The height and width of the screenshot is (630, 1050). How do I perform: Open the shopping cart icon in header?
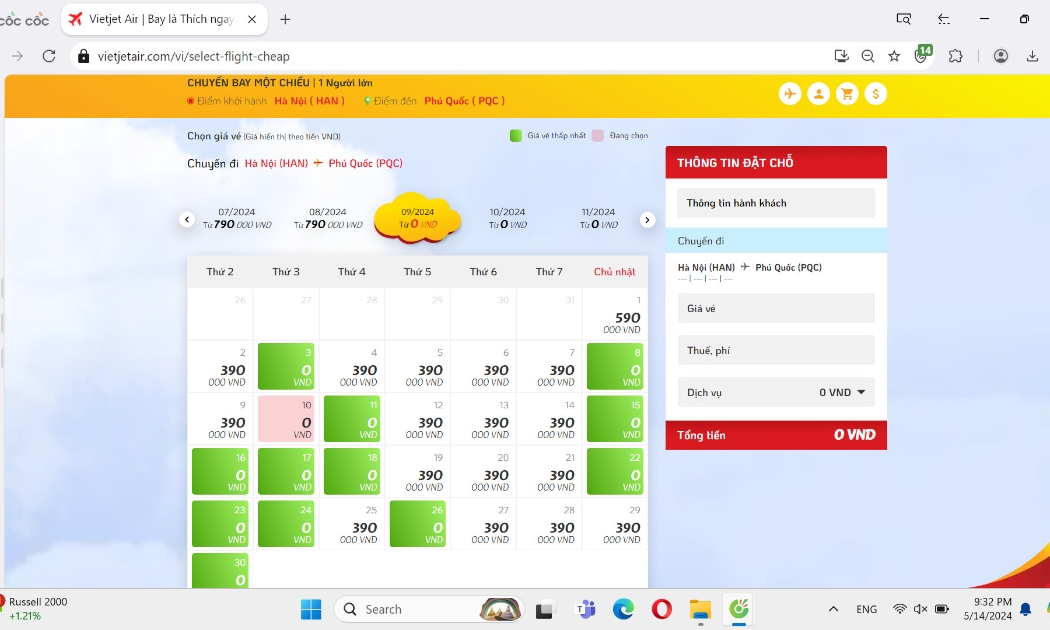847,94
